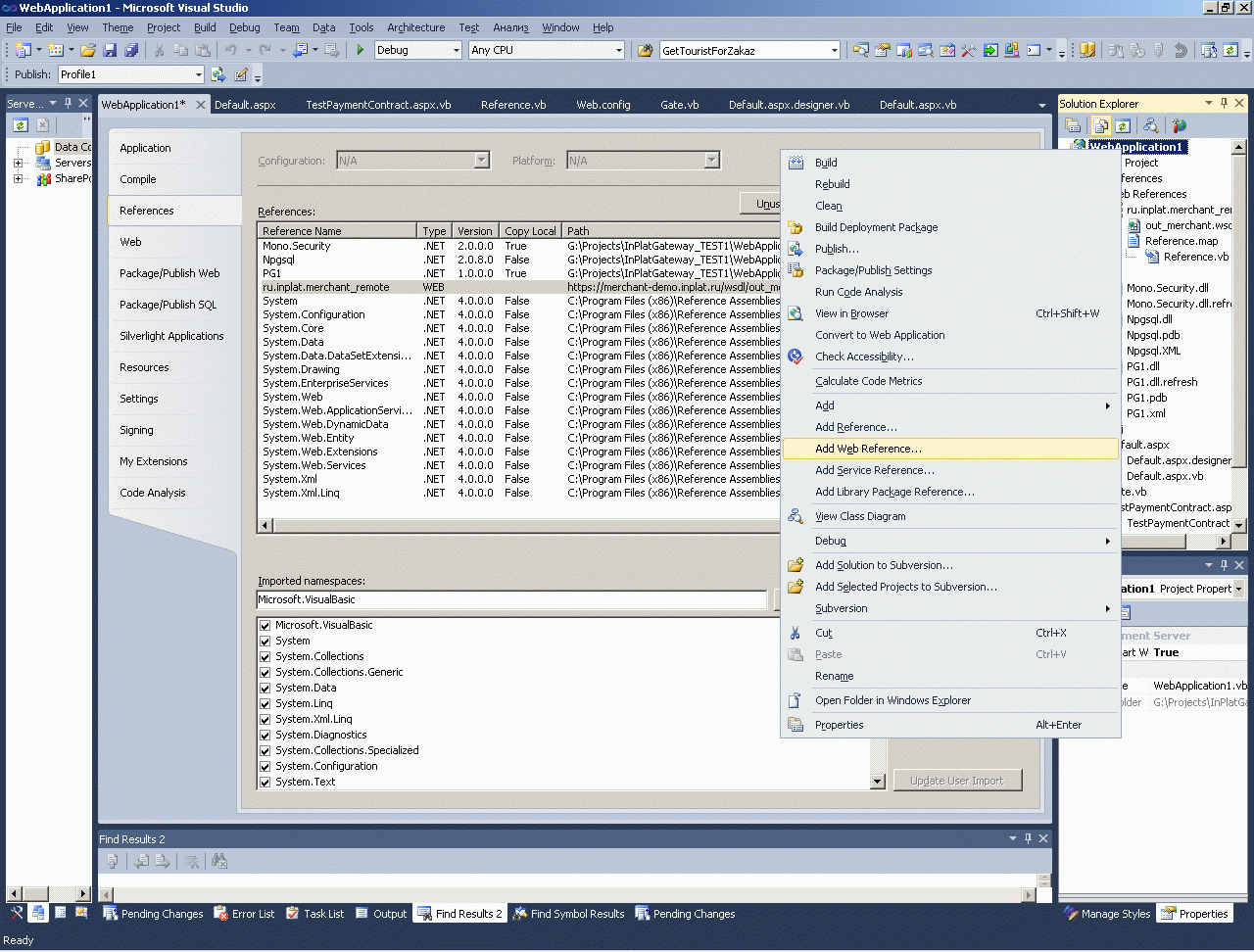Click the Cut scissors icon in the context menu
This screenshot has width=1254, height=952.
(796, 633)
